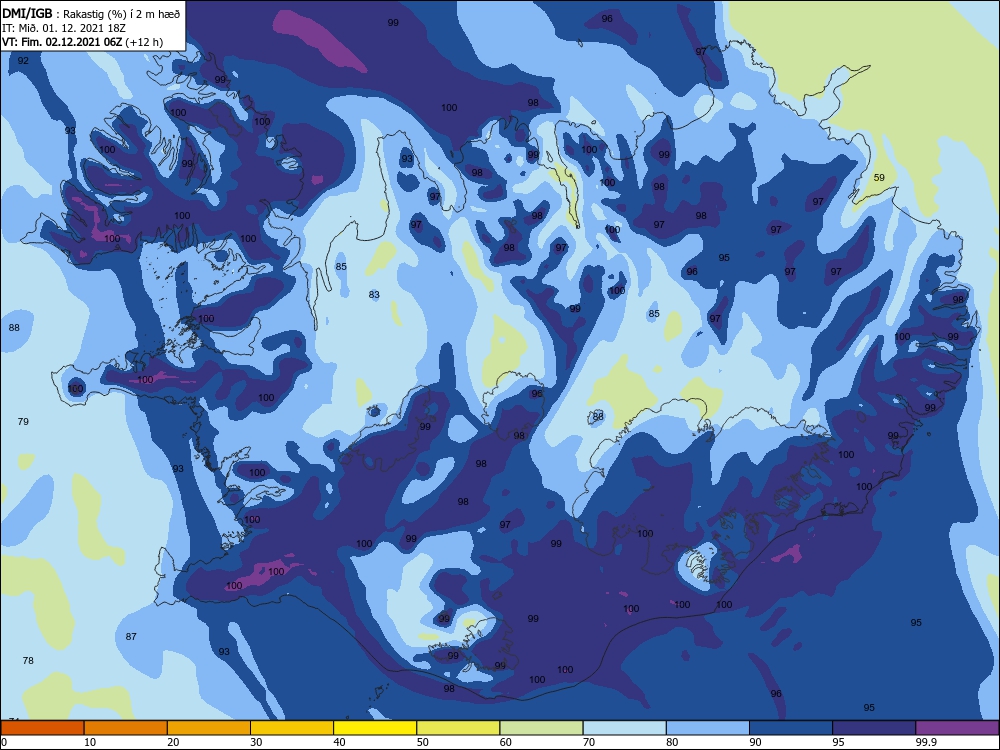Click the '70' tick label on the legend
Image resolution: width=1000 pixels, height=750 pixels.
pos(589,742)
